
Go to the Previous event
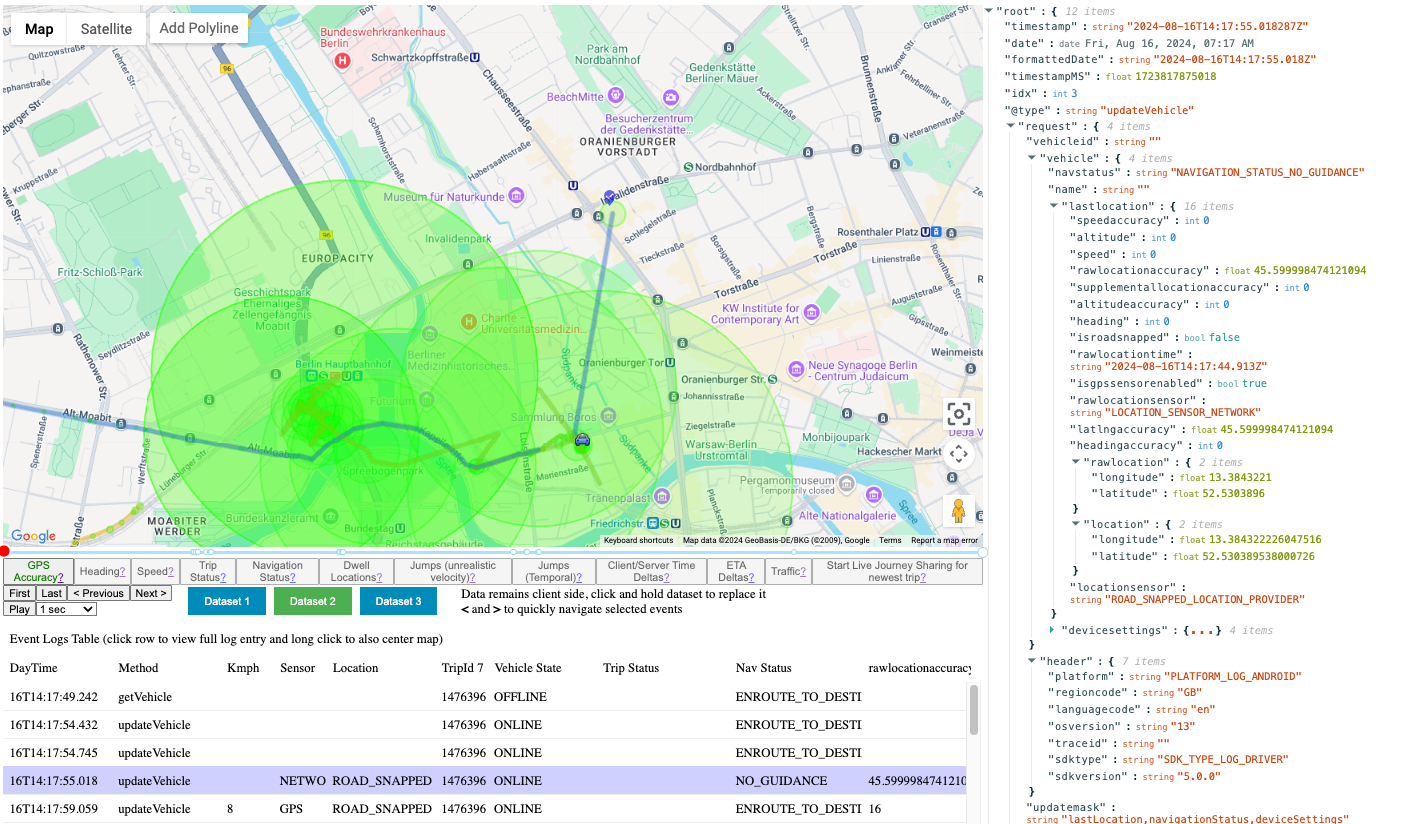[98, 593]
